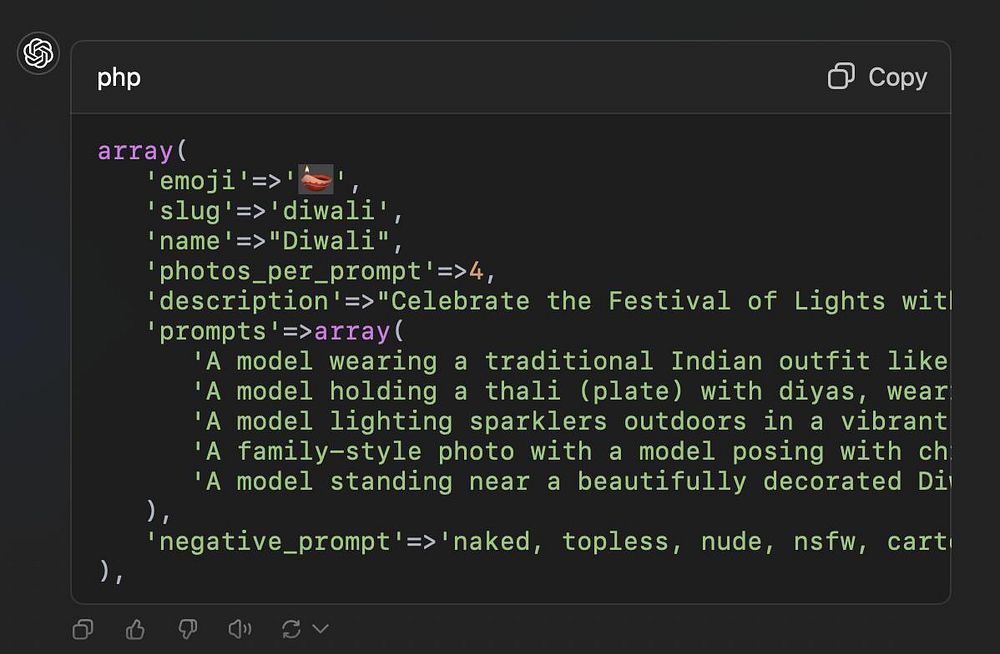Click the 'name'=>"Diwali" line

coord(274,241)
